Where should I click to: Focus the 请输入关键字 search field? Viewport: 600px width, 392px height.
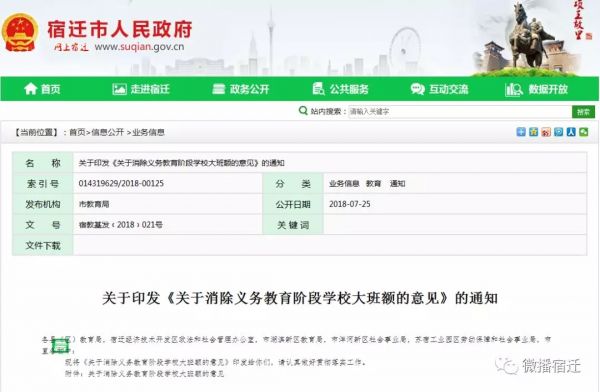pyautogui.click(x=460, y=111)
